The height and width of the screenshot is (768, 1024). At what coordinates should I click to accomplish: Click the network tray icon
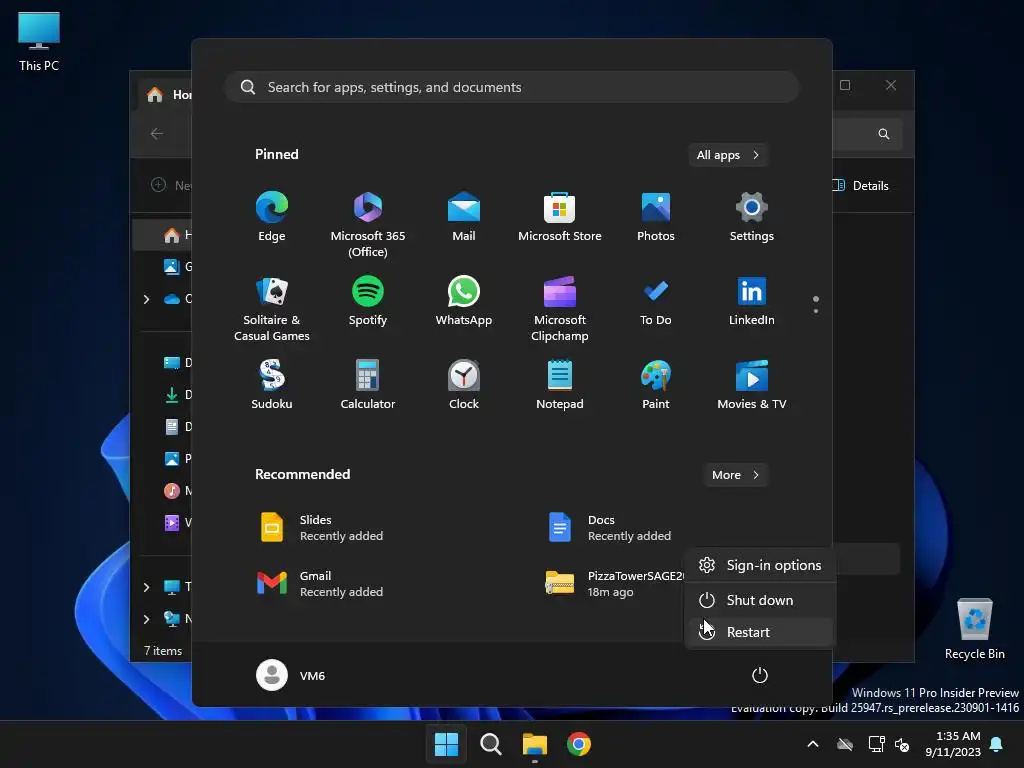point(876,744)
